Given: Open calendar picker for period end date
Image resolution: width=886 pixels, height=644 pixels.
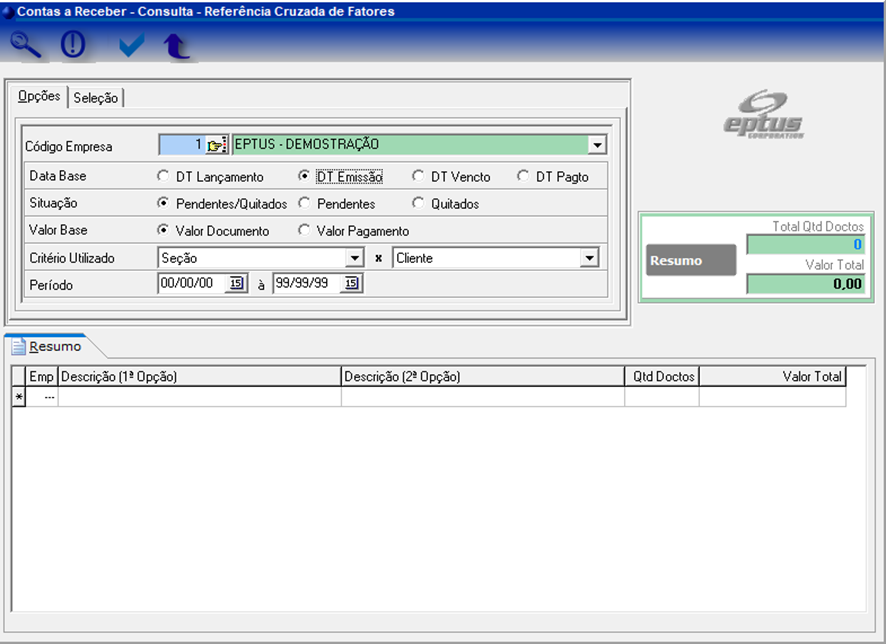Looking at the screenshot, I should [x=351, y=284].
